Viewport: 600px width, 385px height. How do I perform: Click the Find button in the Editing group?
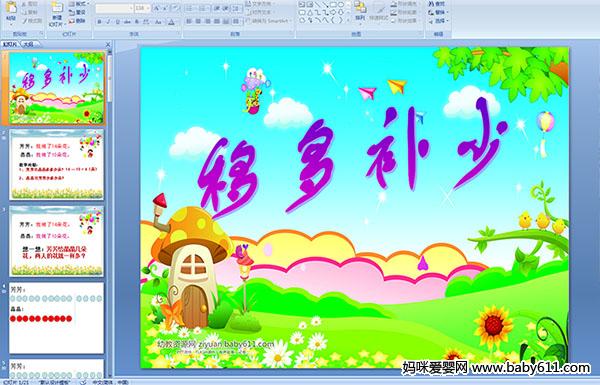pyautogui.click(x=437, y=4)
